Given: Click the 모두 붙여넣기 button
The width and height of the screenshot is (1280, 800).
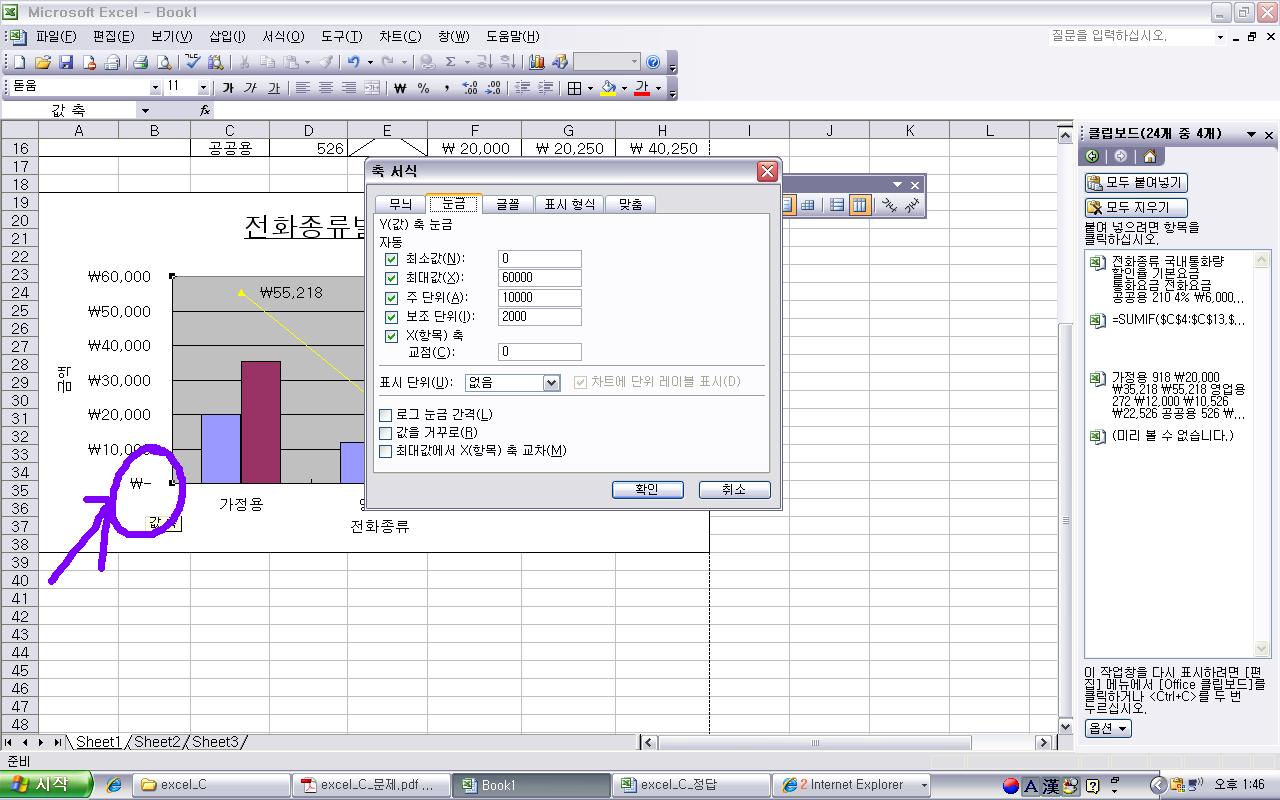Looking at the screenshot, I should (1136, 182).
